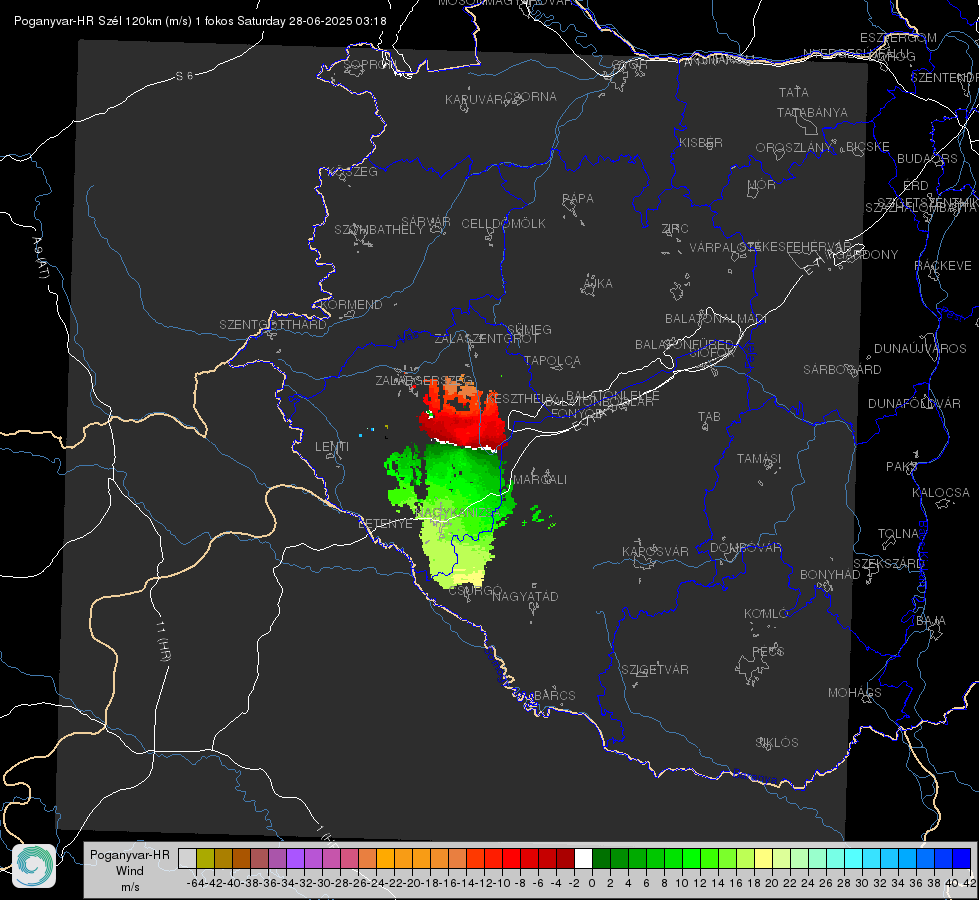The width and height of the screenshot is (979, 900).
Task: Click the S 6 road label
Action: point(184,76)
